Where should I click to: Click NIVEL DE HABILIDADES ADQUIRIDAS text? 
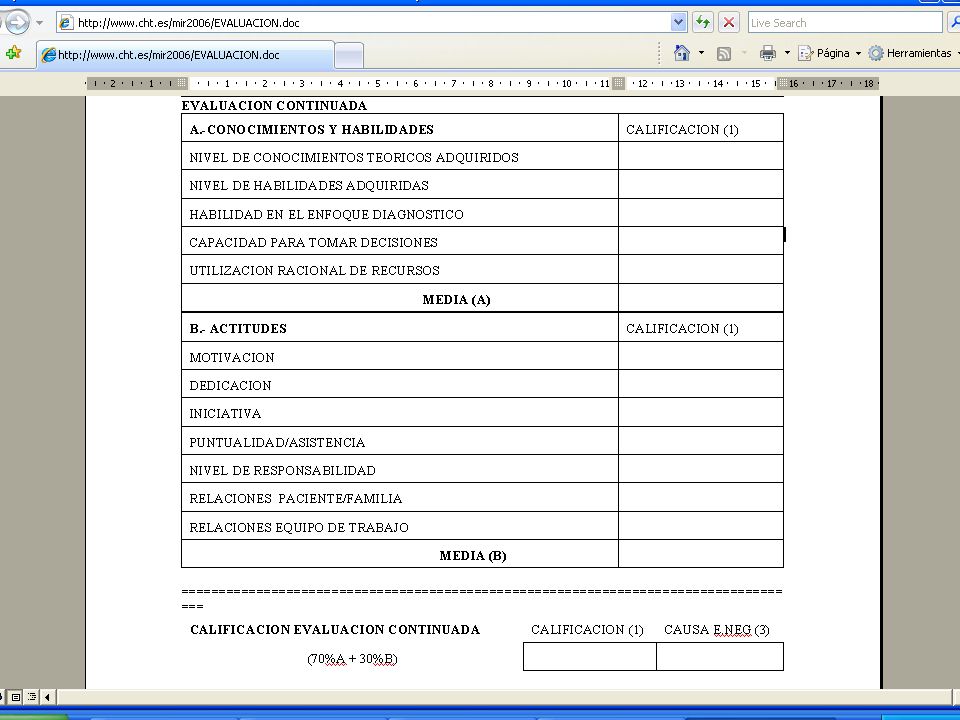click(x=309, y=186)
